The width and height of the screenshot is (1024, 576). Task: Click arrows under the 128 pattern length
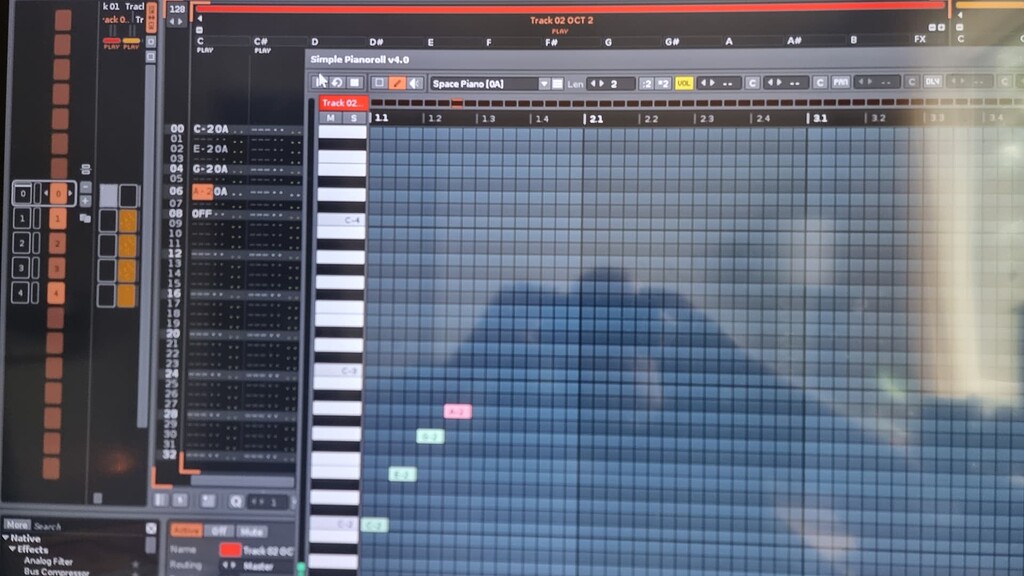(x=176, y=22)
